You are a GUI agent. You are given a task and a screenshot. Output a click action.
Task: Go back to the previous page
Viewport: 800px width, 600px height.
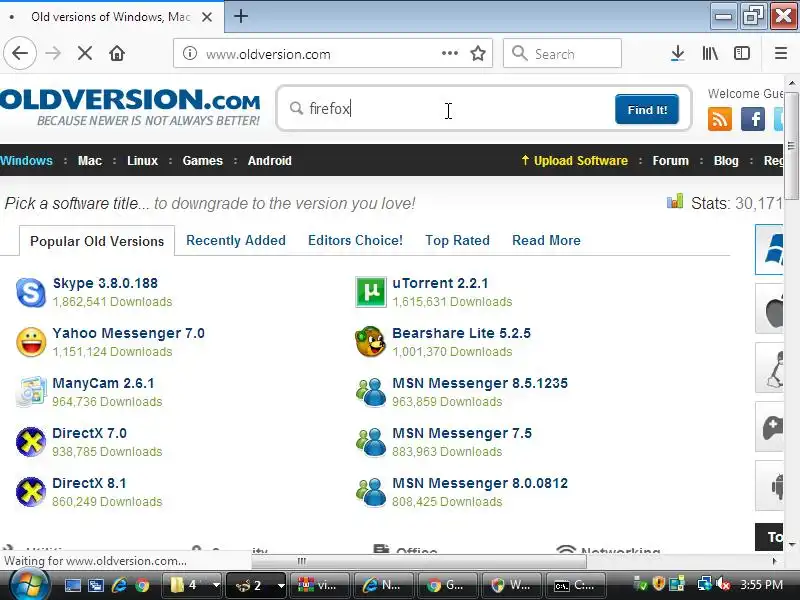[20, 53]
